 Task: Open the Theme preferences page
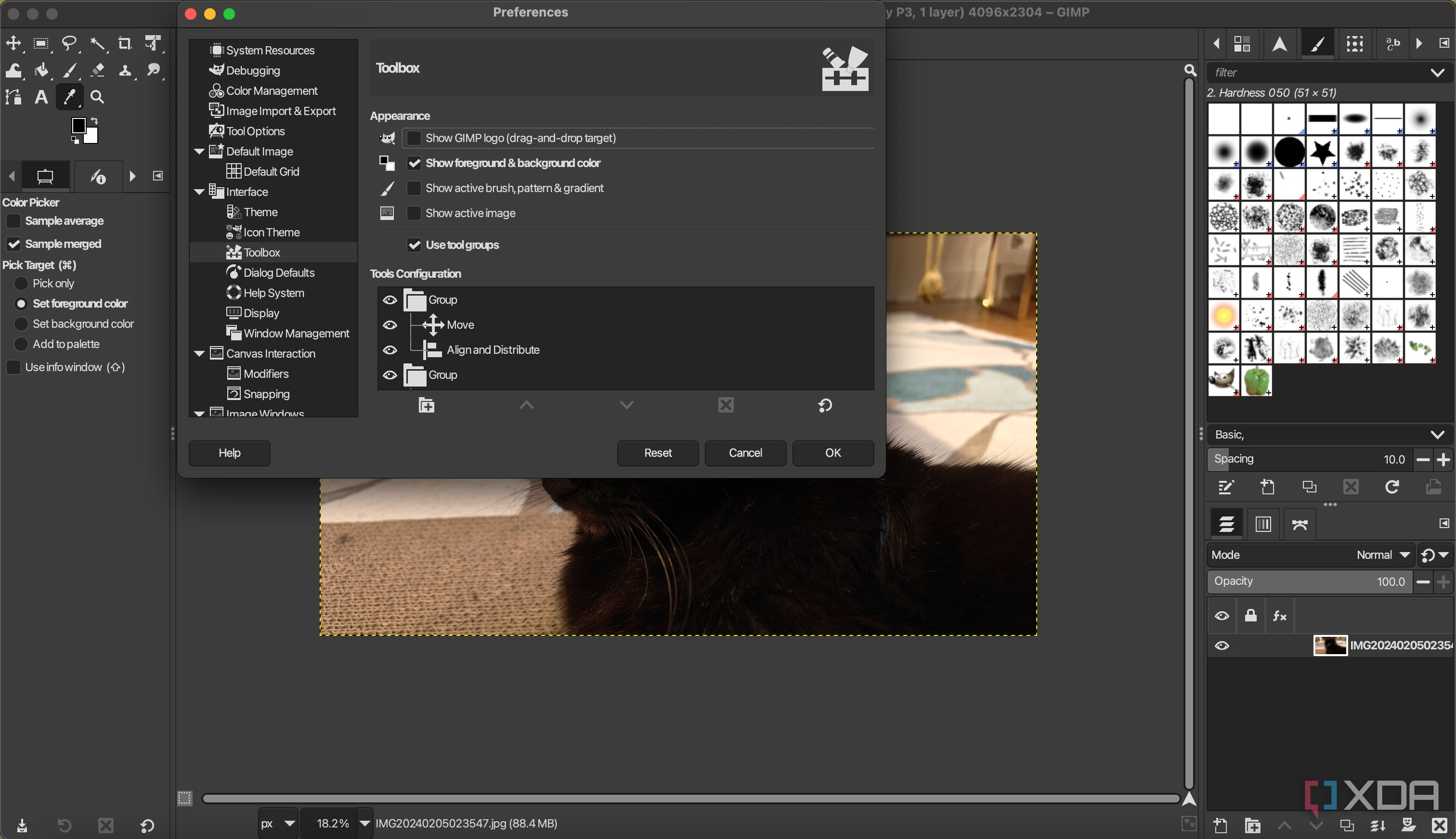pyautogui.click(x=260, y=212)
